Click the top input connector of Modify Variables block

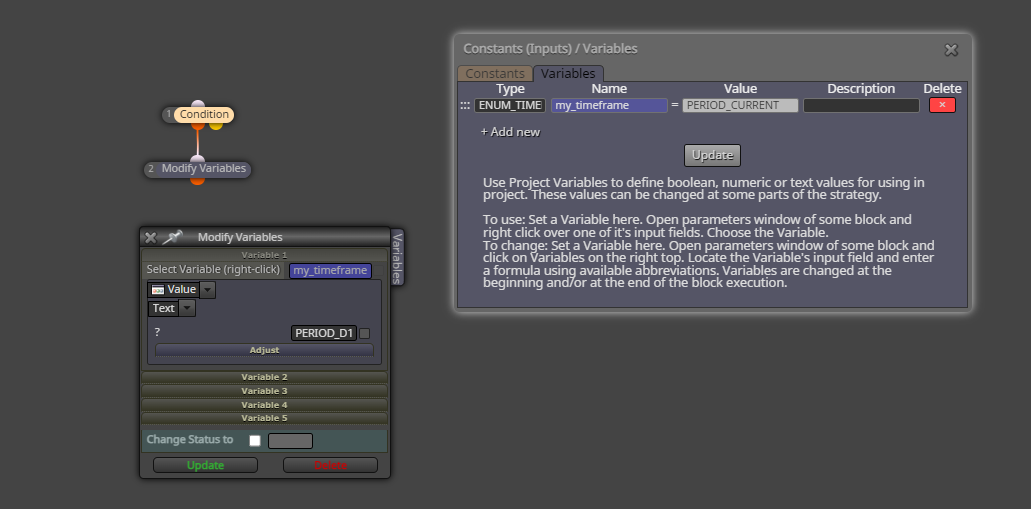197,158
